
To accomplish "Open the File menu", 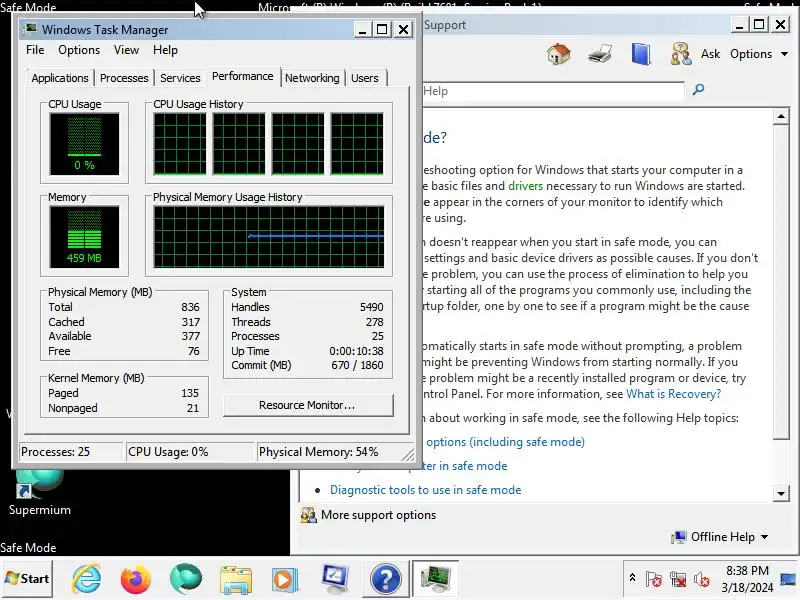I will pos(35,50).
